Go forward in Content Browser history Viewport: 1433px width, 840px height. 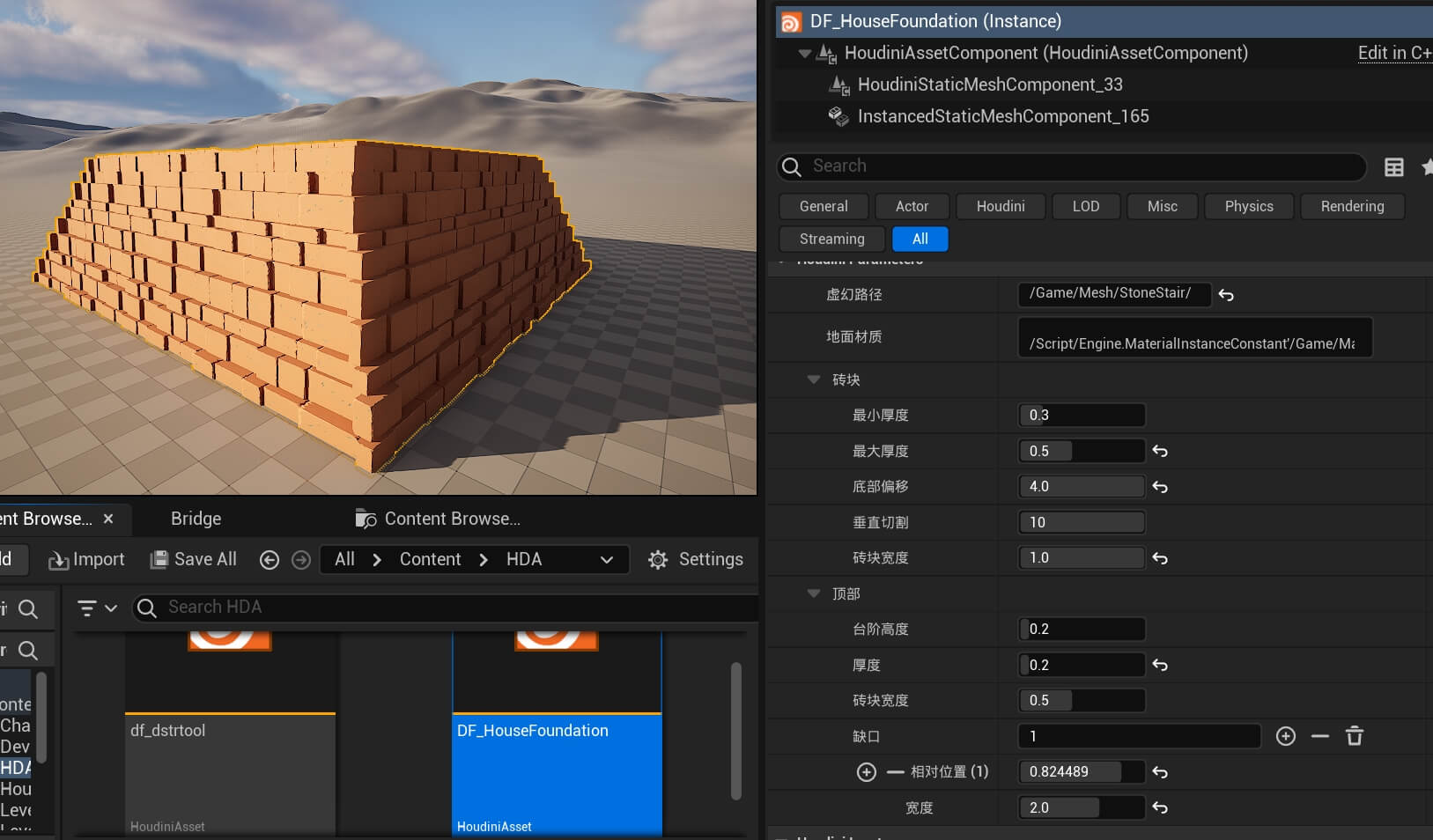coord(301,560)
